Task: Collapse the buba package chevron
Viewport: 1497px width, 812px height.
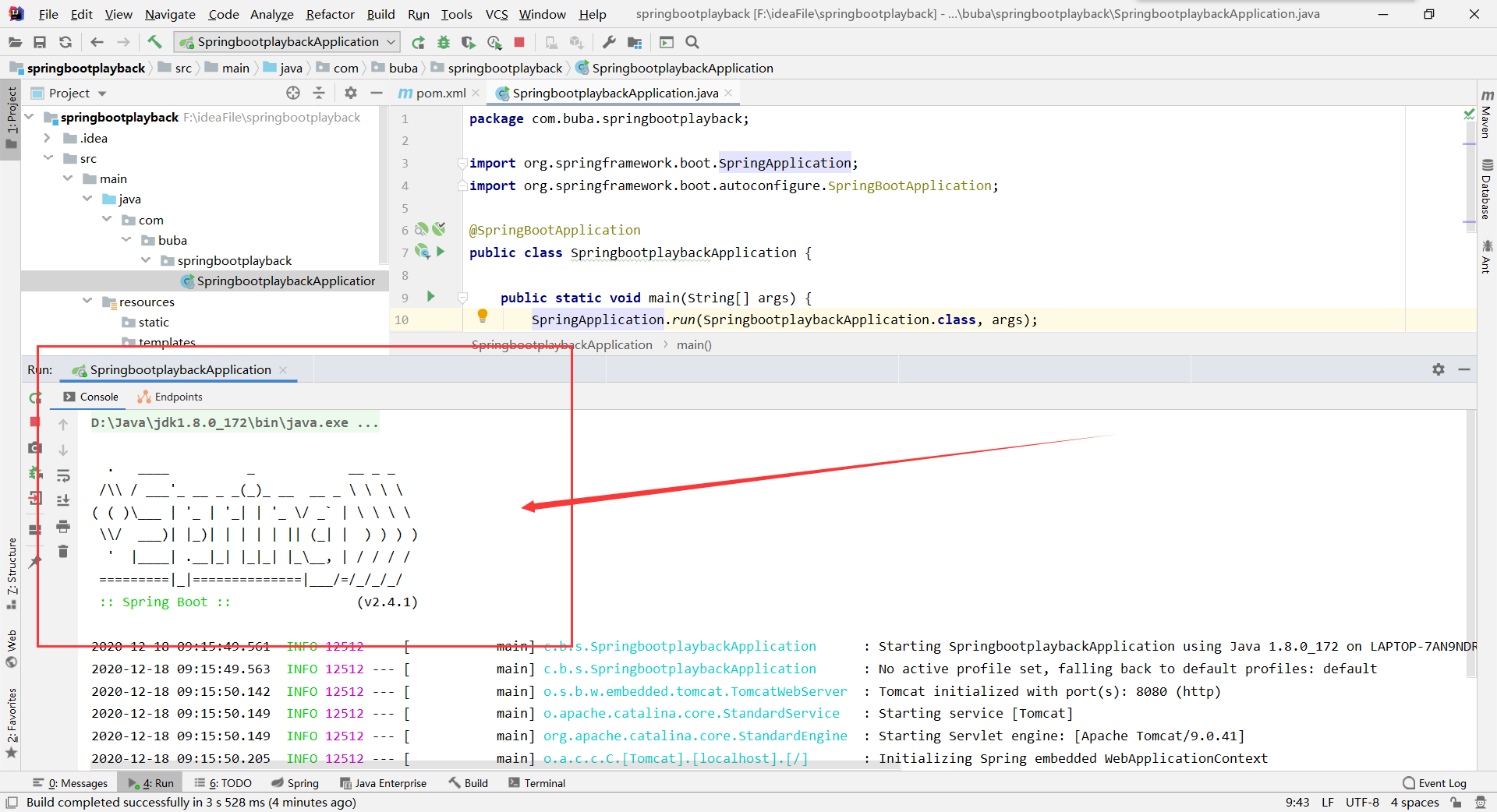Action: 126,240
